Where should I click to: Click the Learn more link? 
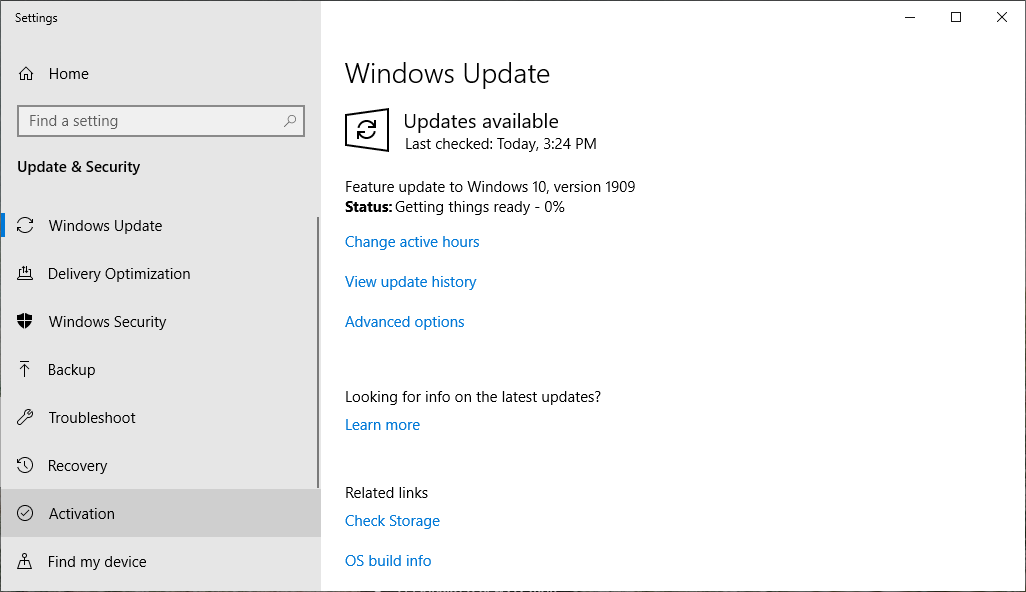(x=382, y=425)
